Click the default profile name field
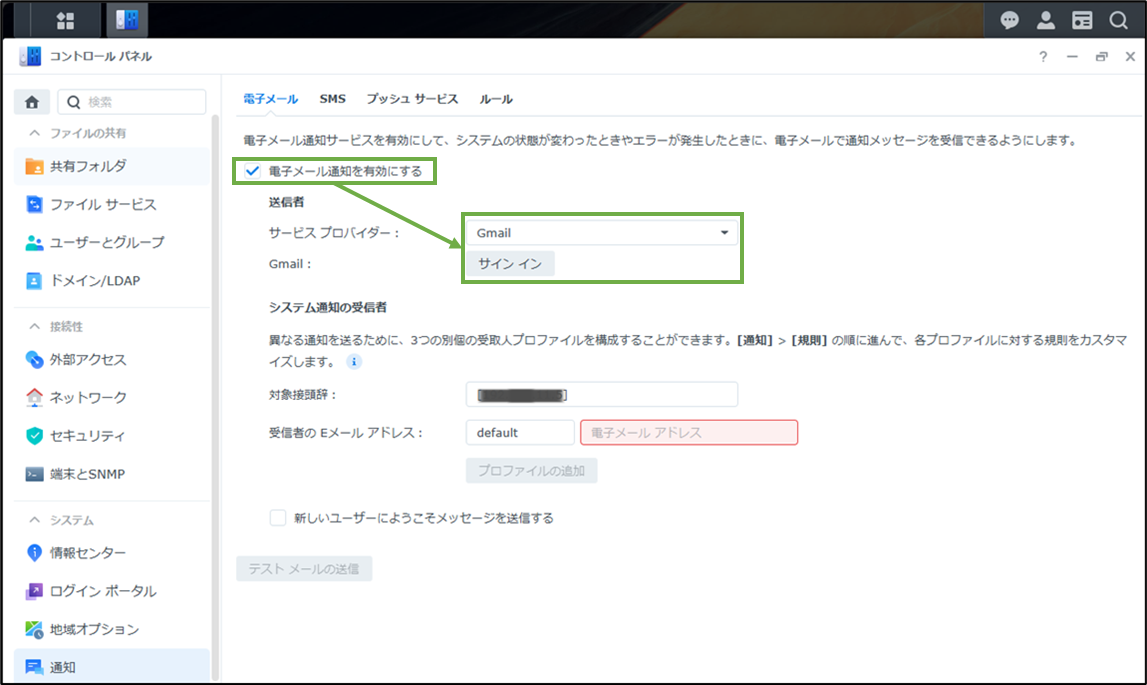The width and height of the screenshot is (1147, 685). pyautogui.click(x=520, y=433)
